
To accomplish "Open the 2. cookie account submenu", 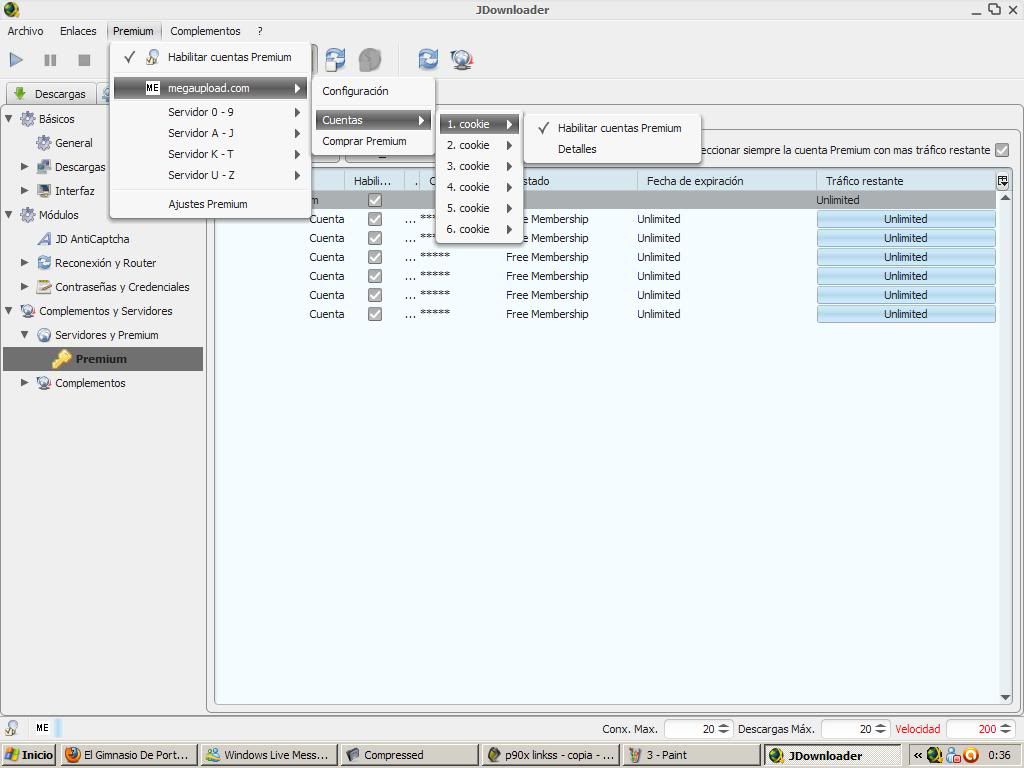I will click(479, 145).
